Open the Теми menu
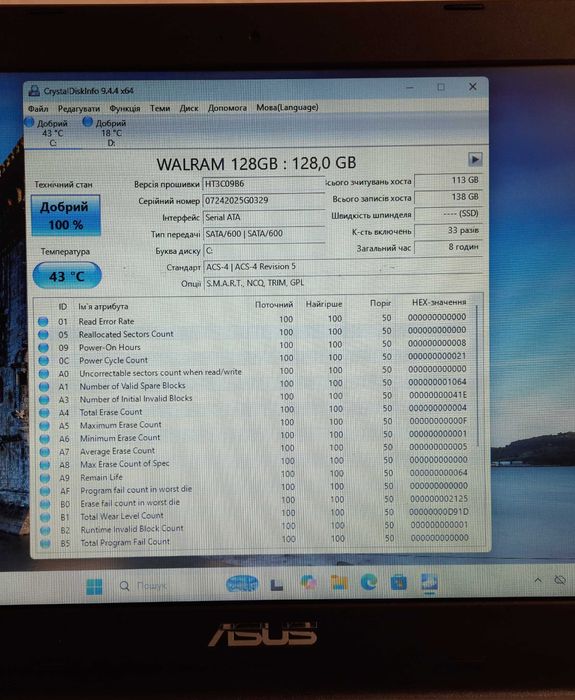575x700 pixels. click(x=160, y=108)
